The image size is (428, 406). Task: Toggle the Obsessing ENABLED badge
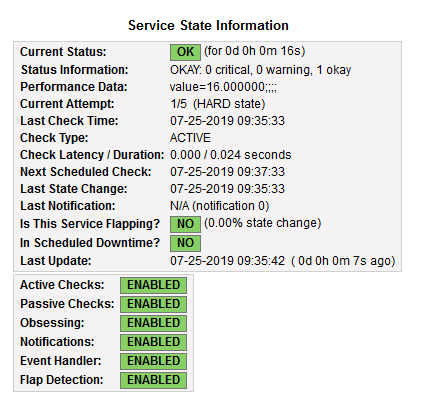(x=153, y=323)
